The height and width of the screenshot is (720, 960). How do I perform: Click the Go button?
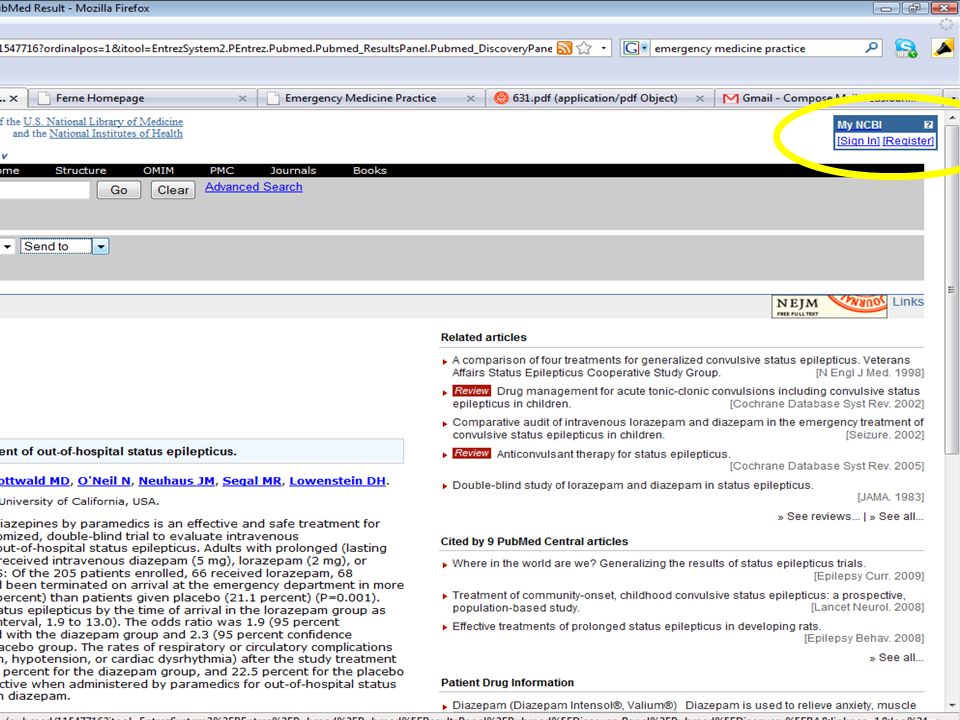[x=119, y=190]
